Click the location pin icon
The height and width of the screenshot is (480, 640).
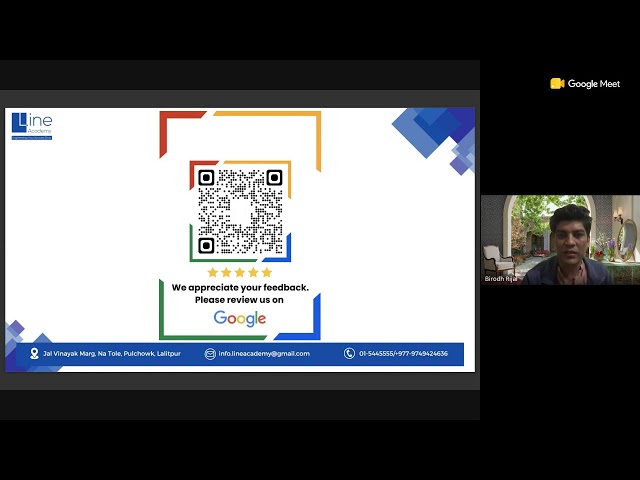pos(34,353)
